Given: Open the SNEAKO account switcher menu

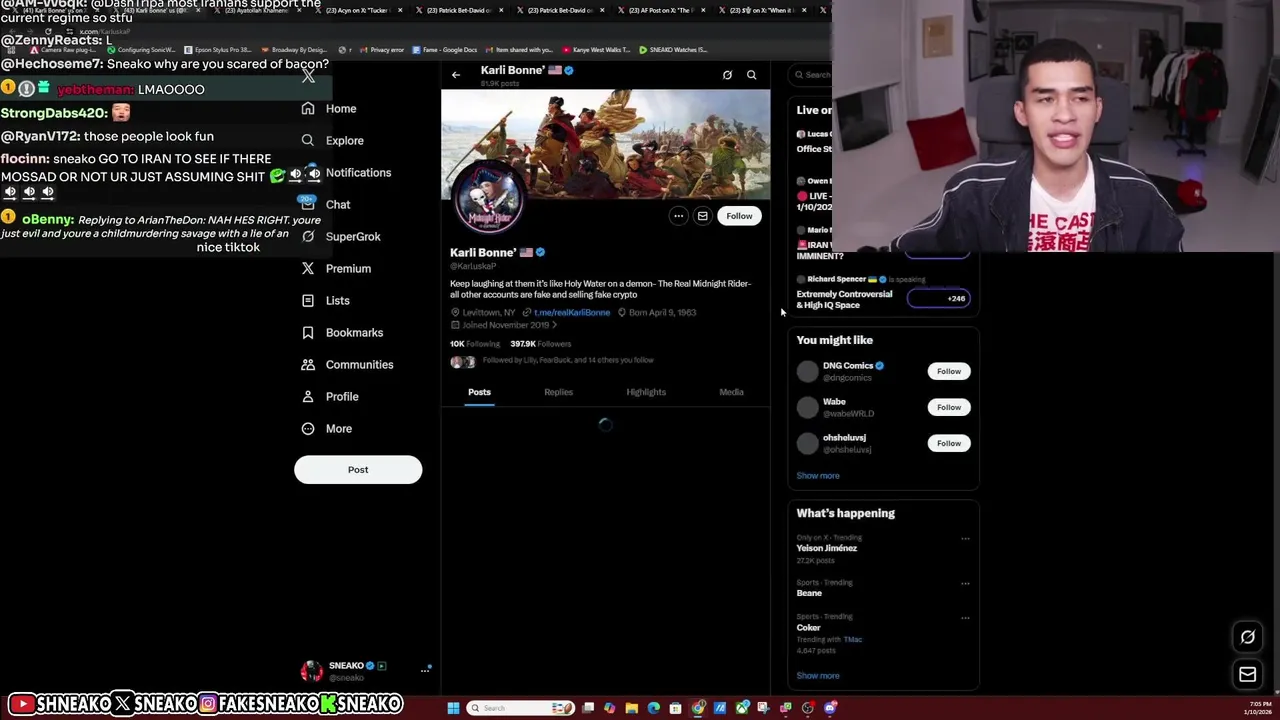Looking at the screenshot, I should click(x=366, y=671).
